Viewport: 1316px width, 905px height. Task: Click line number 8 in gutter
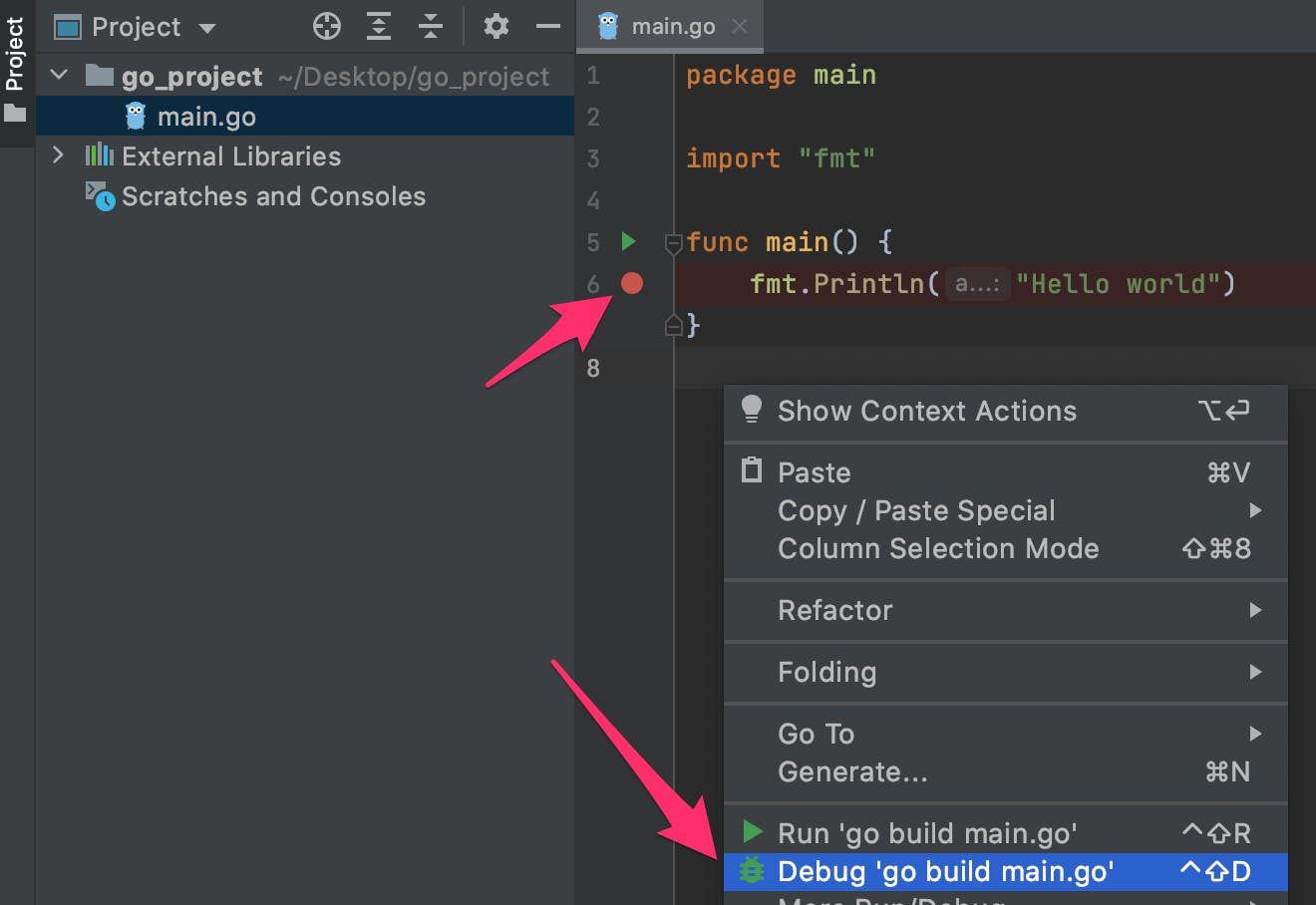click(x=593, y=368)
